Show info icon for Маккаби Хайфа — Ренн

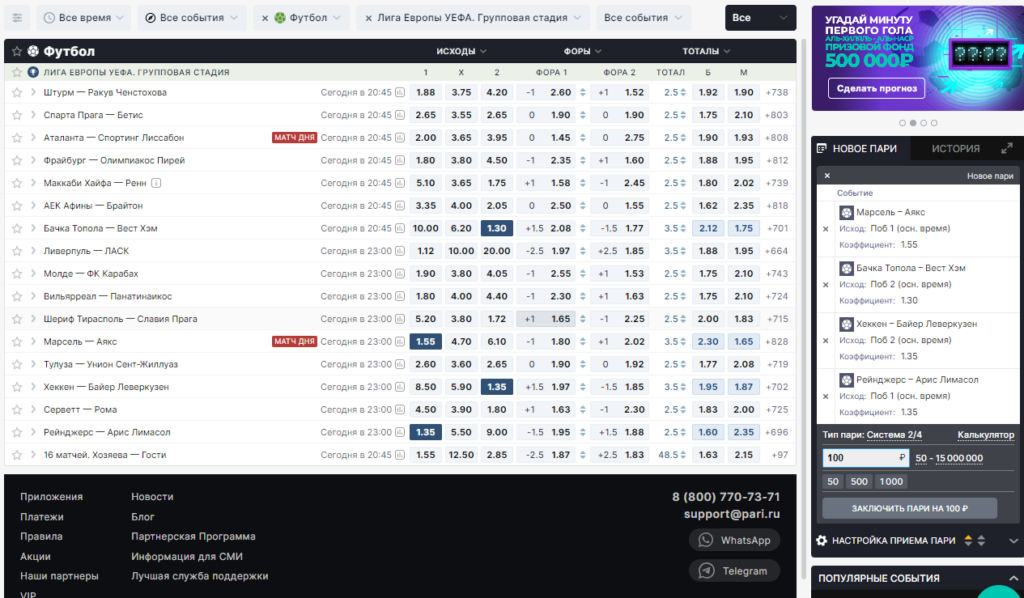(156, 183)
